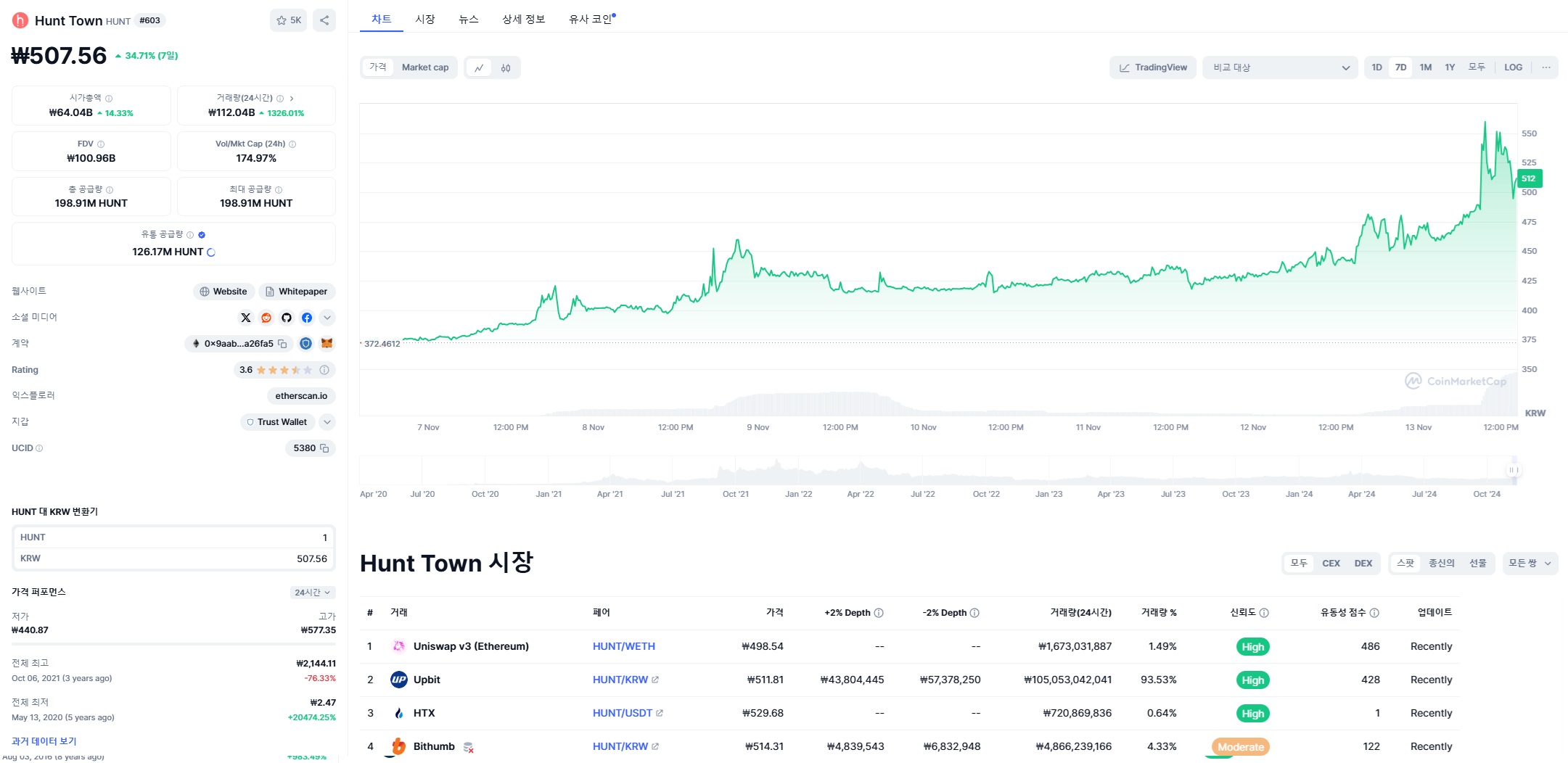The height and width of the screenshot is (763, 1568).
Task: Select the 가격 chart toggle
Action: tap(378, 67)
